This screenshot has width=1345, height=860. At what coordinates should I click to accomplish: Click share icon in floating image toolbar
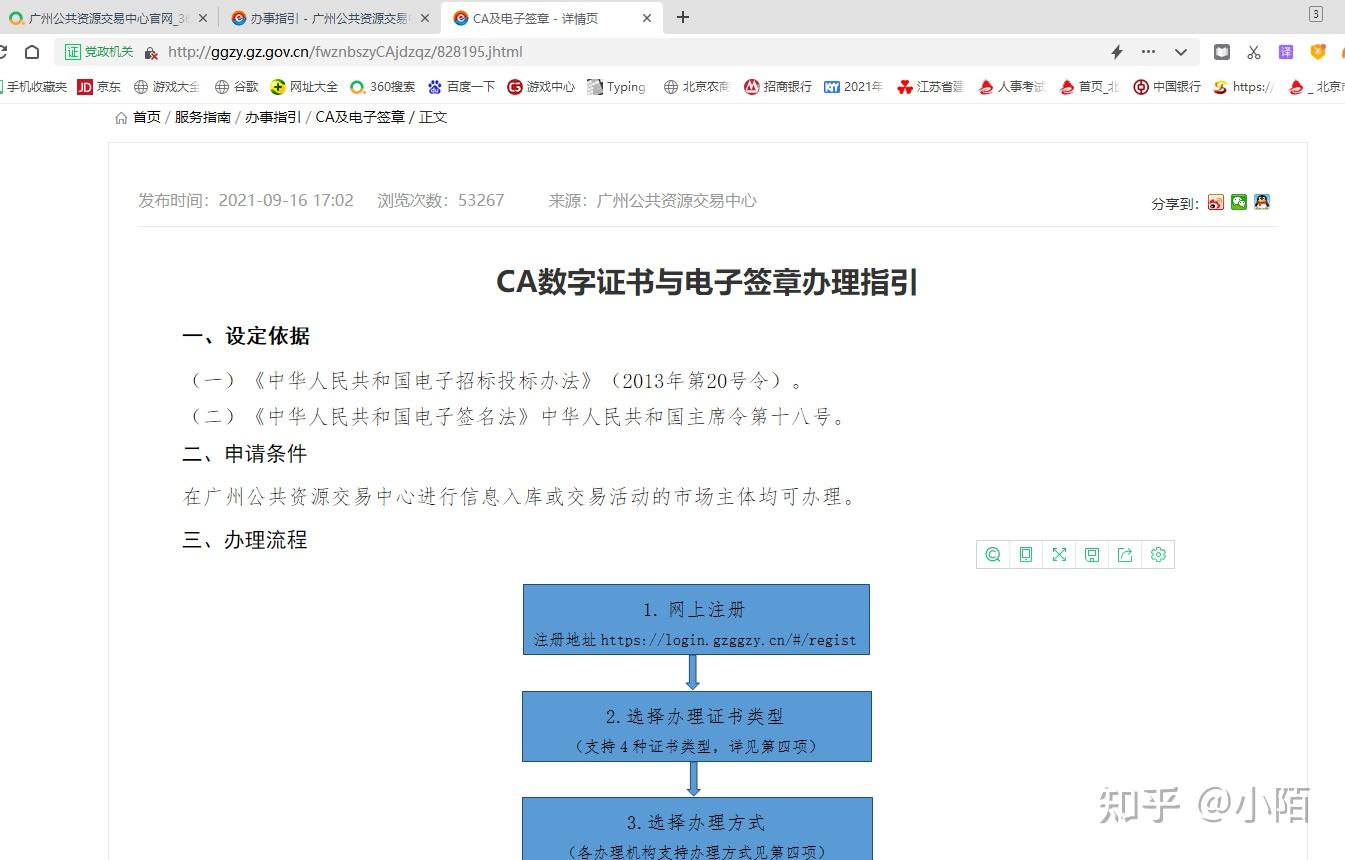1125,555
